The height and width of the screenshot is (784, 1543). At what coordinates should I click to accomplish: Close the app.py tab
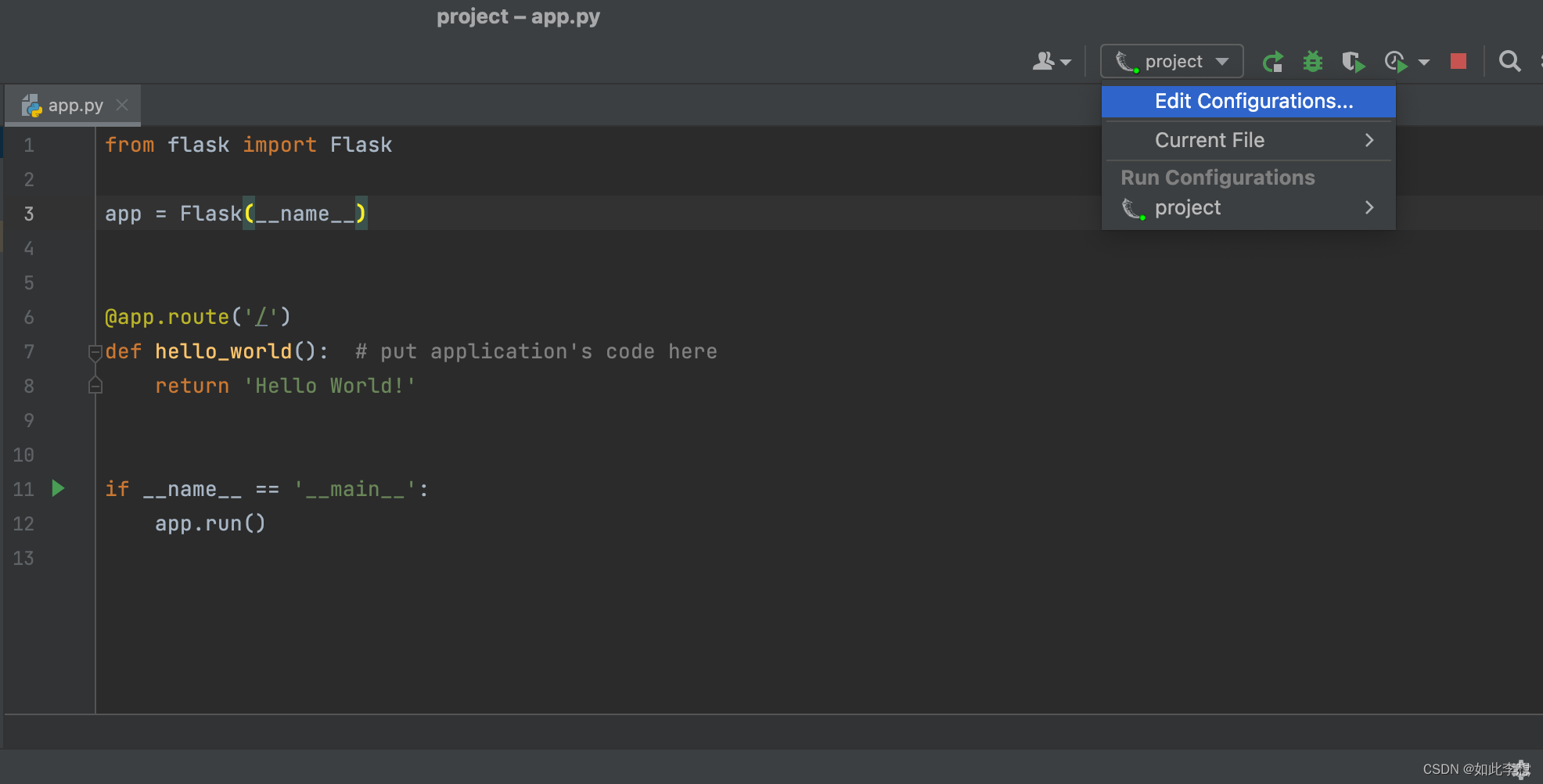tap(122, 105)
